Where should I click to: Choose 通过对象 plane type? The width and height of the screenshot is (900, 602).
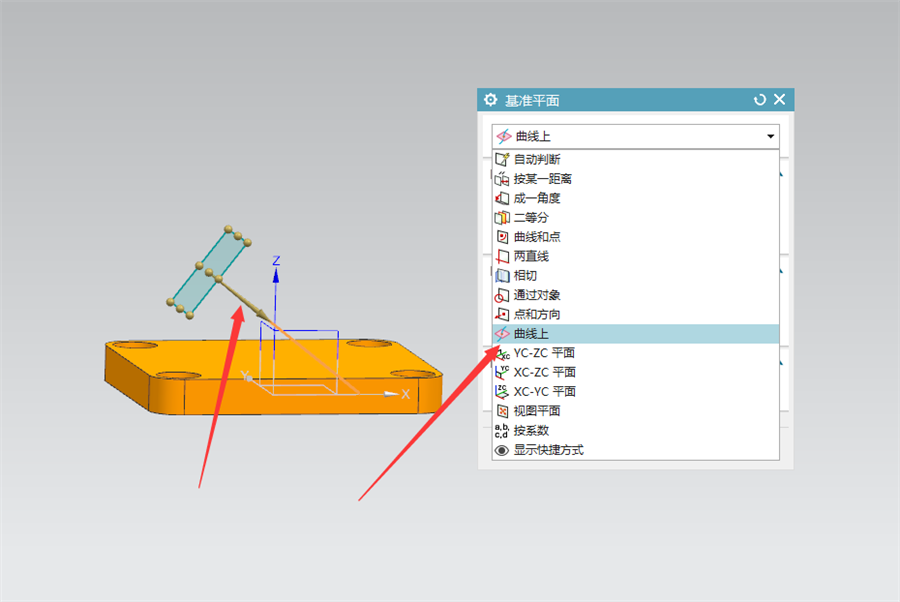(x=635, y=295)
